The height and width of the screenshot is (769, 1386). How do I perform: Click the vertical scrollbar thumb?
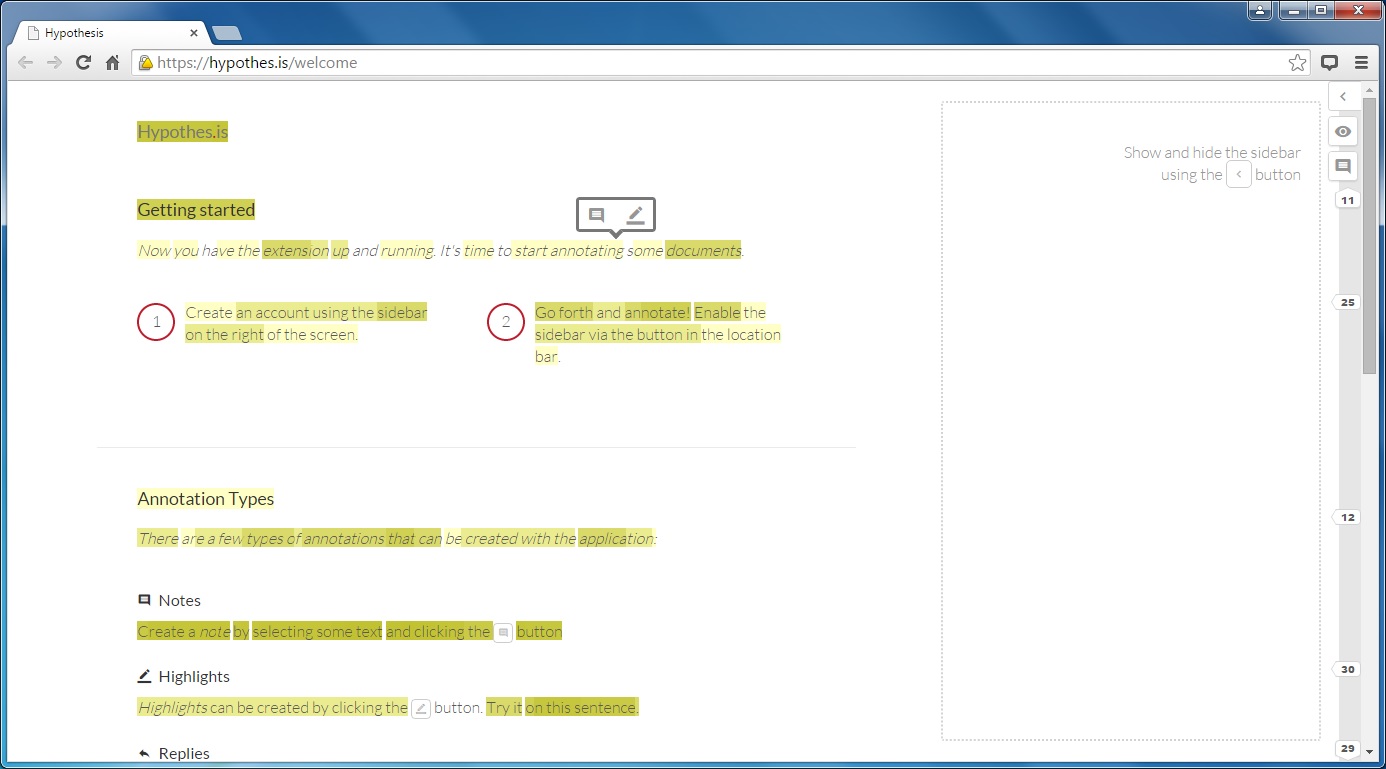[1369, 235]
